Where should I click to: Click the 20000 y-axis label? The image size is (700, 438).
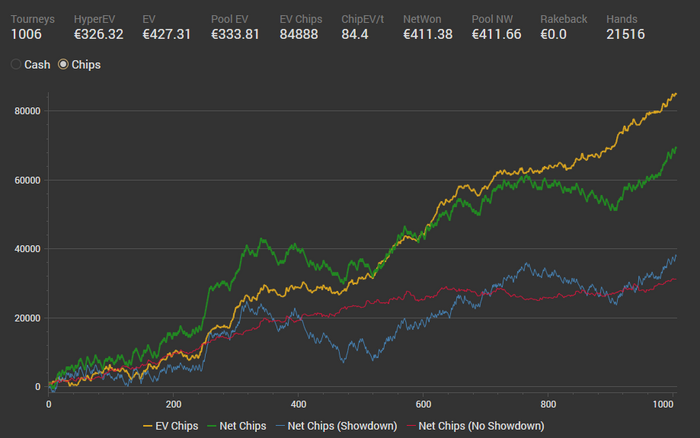pyautogui.click(x=28, y=318)
